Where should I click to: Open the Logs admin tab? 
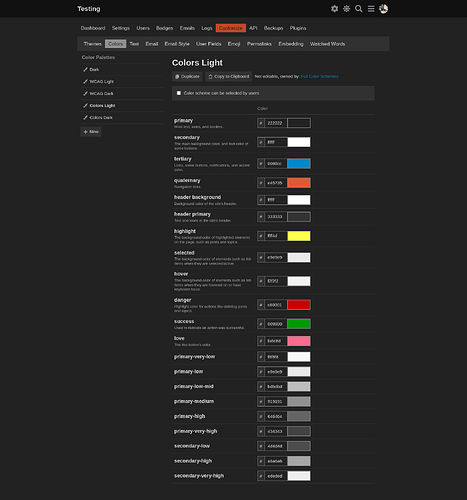click(207, 28)
